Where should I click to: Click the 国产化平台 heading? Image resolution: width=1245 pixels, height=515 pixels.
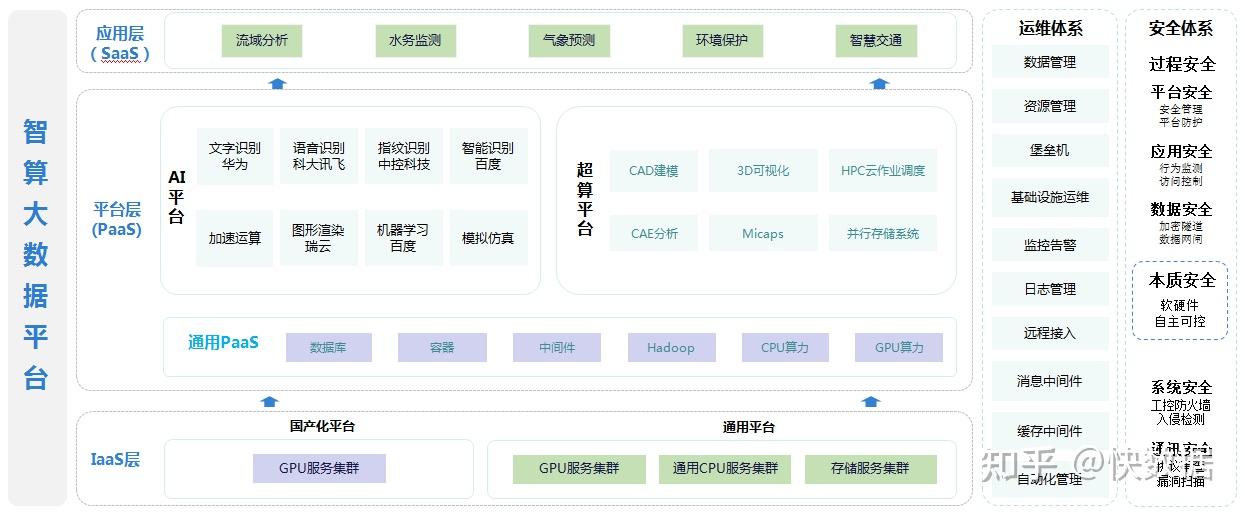pos(322,426)
